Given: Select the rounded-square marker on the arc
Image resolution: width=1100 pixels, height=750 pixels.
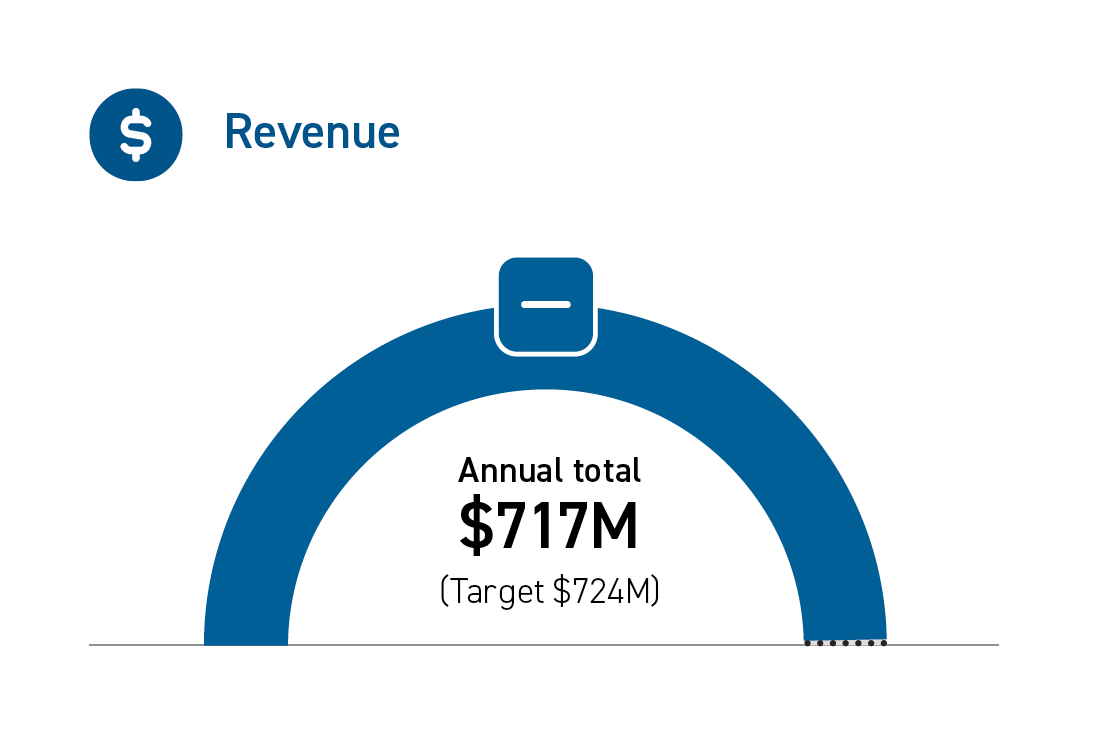Looking at the screenshot, I should point(546,303).
